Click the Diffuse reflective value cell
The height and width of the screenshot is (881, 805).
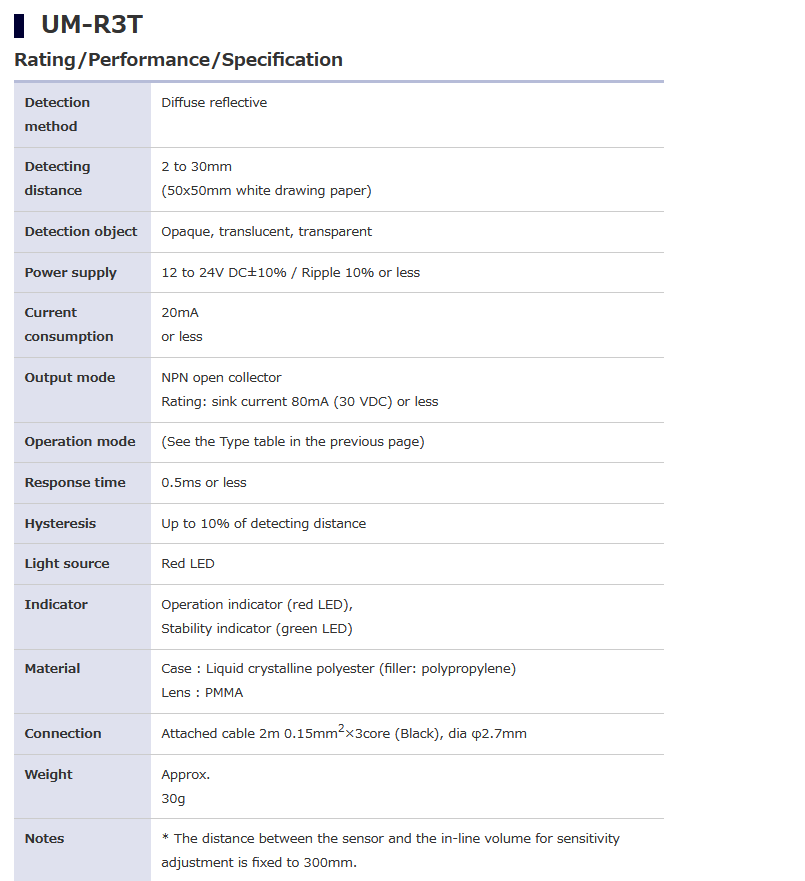214,102
